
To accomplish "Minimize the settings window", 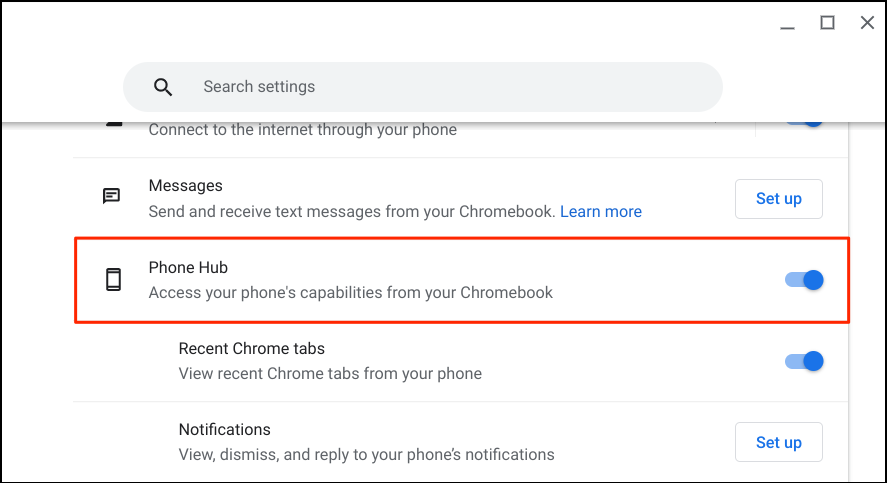I will coord(786,23).
